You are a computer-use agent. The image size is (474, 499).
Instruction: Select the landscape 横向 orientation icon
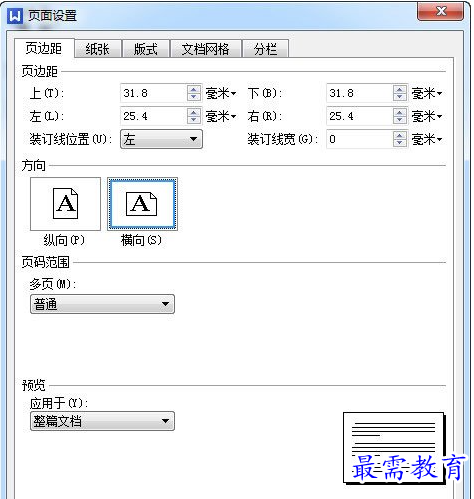[x=142, y=204]
